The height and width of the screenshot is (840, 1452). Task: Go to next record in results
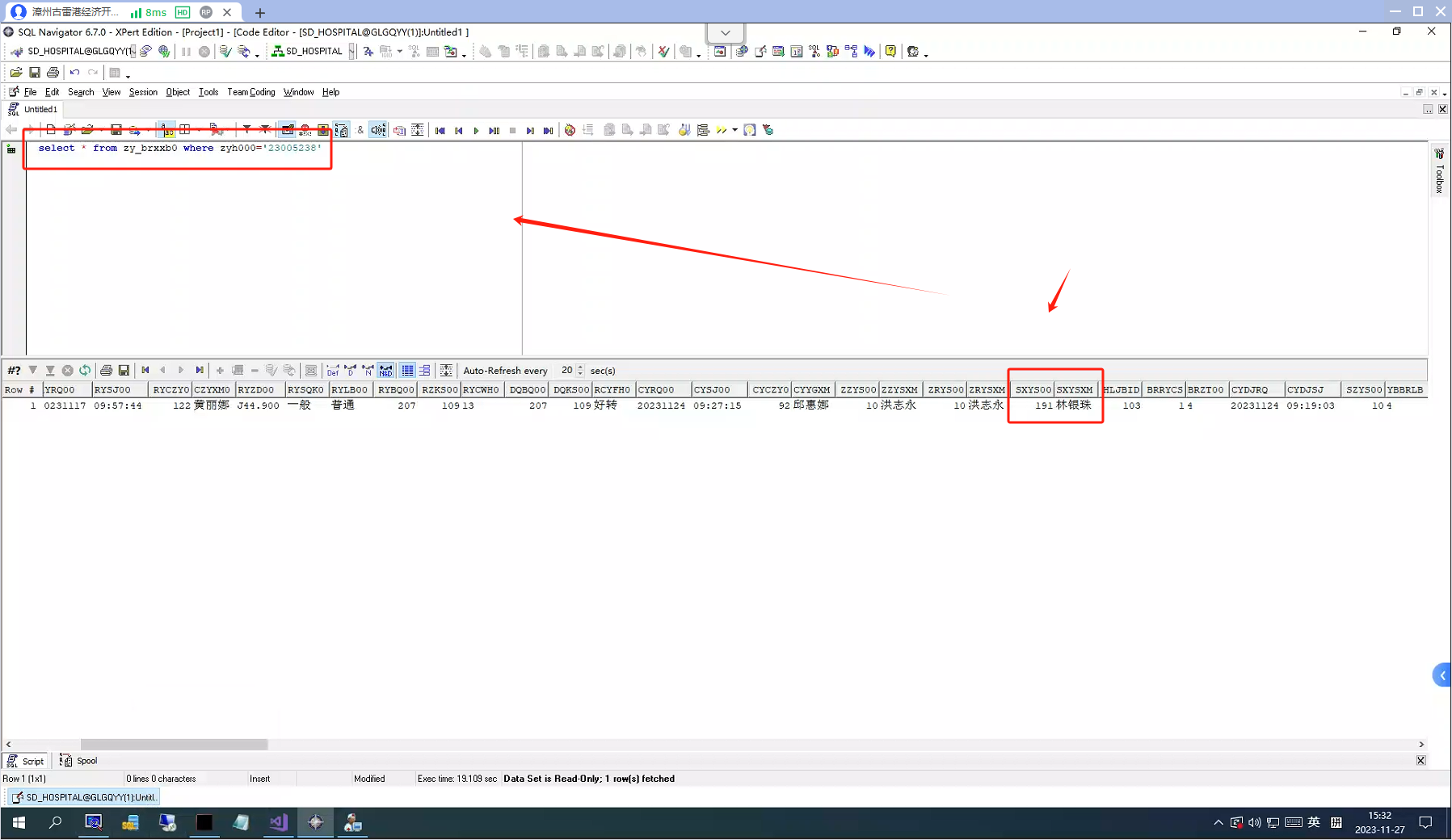181,371
